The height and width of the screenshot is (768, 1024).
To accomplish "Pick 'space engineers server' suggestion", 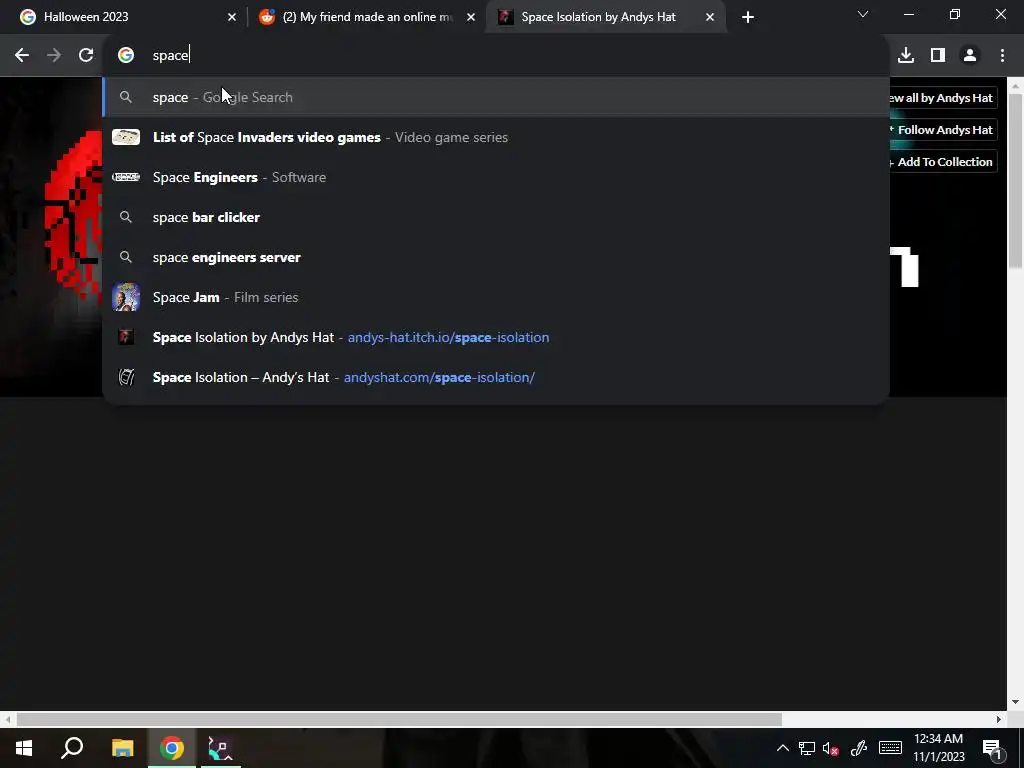I will [x=496, y=257].
